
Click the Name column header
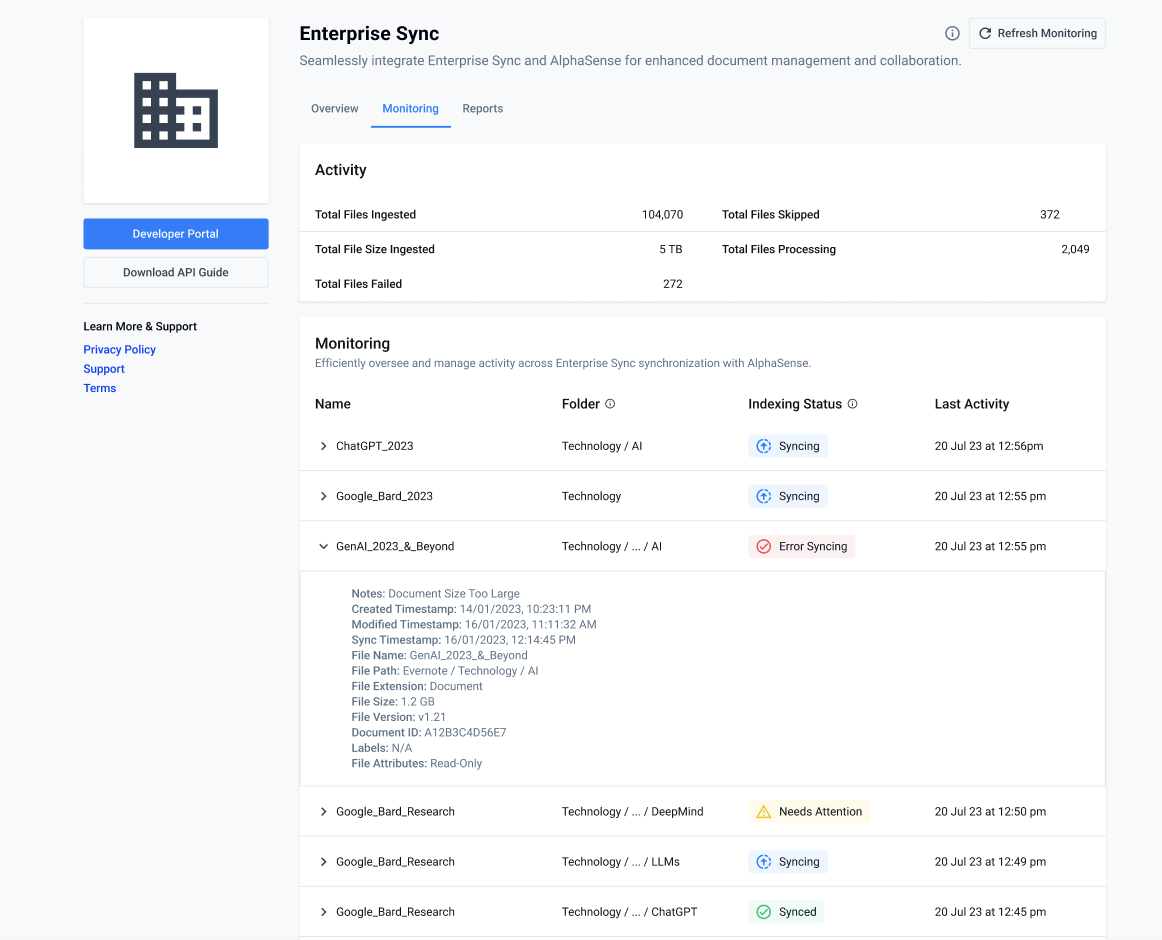coord(333,404)
